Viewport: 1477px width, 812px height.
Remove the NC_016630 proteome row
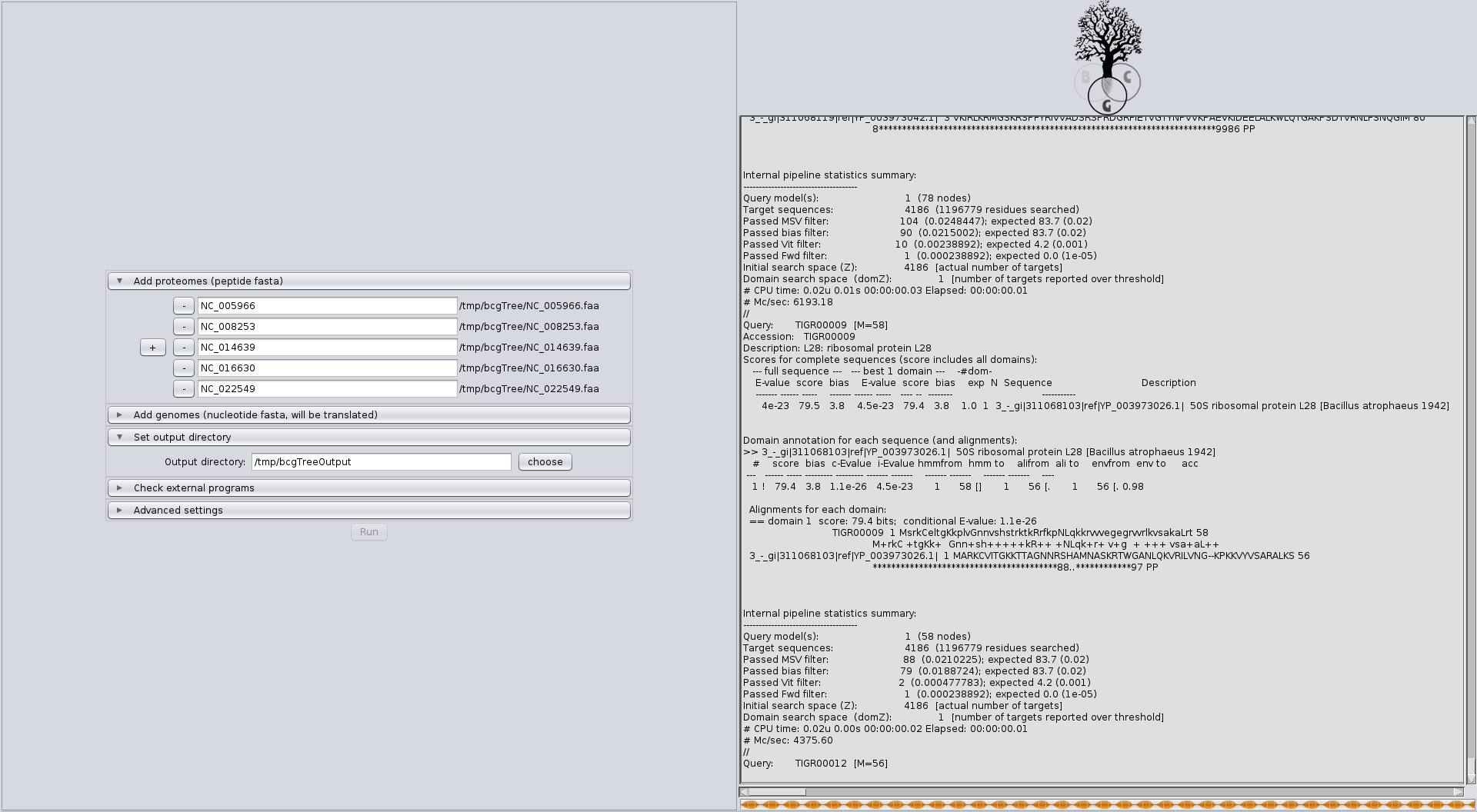[x=184, y=368]
